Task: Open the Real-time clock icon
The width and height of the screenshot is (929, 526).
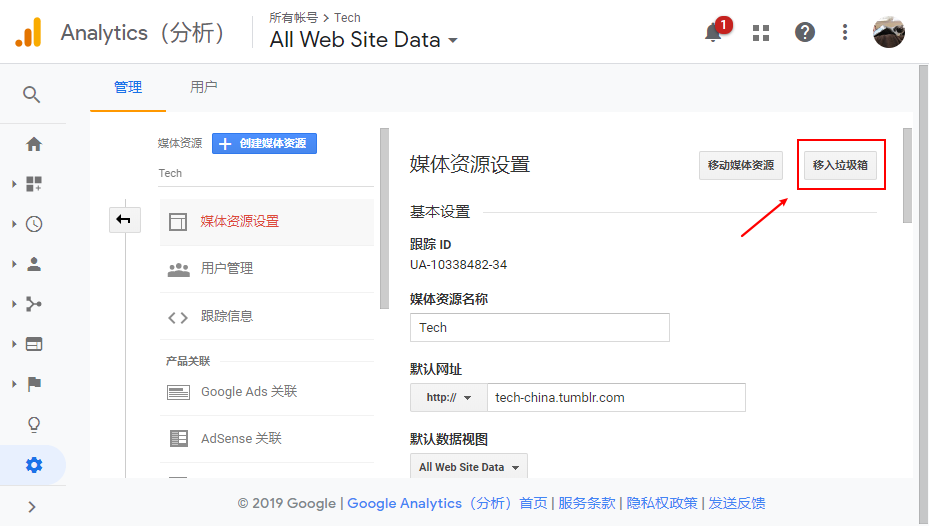Action: [34, 224]
